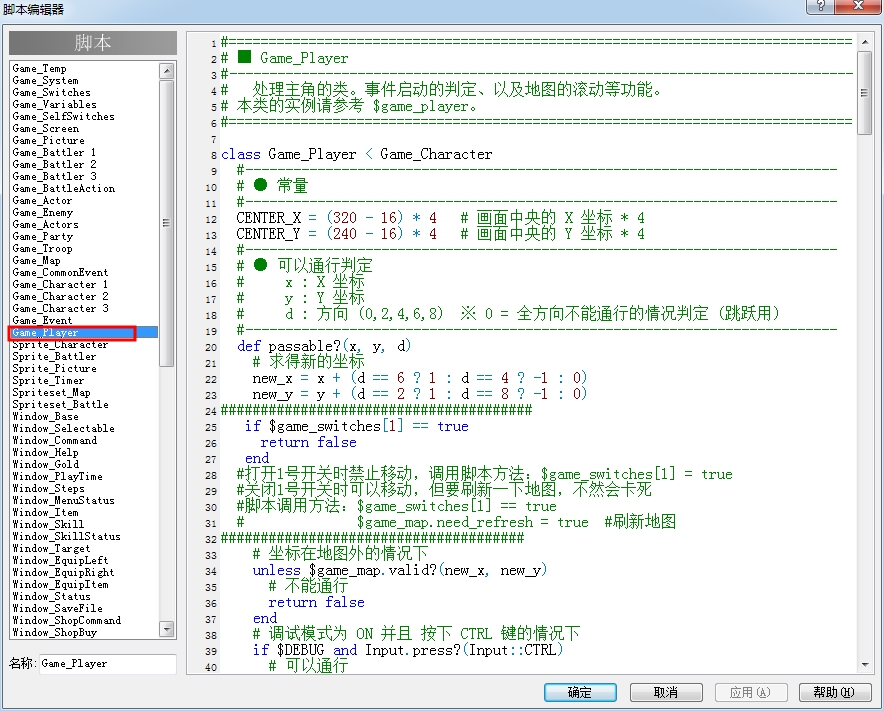Select the highlighted Game_Player script

tap(83, 333)
